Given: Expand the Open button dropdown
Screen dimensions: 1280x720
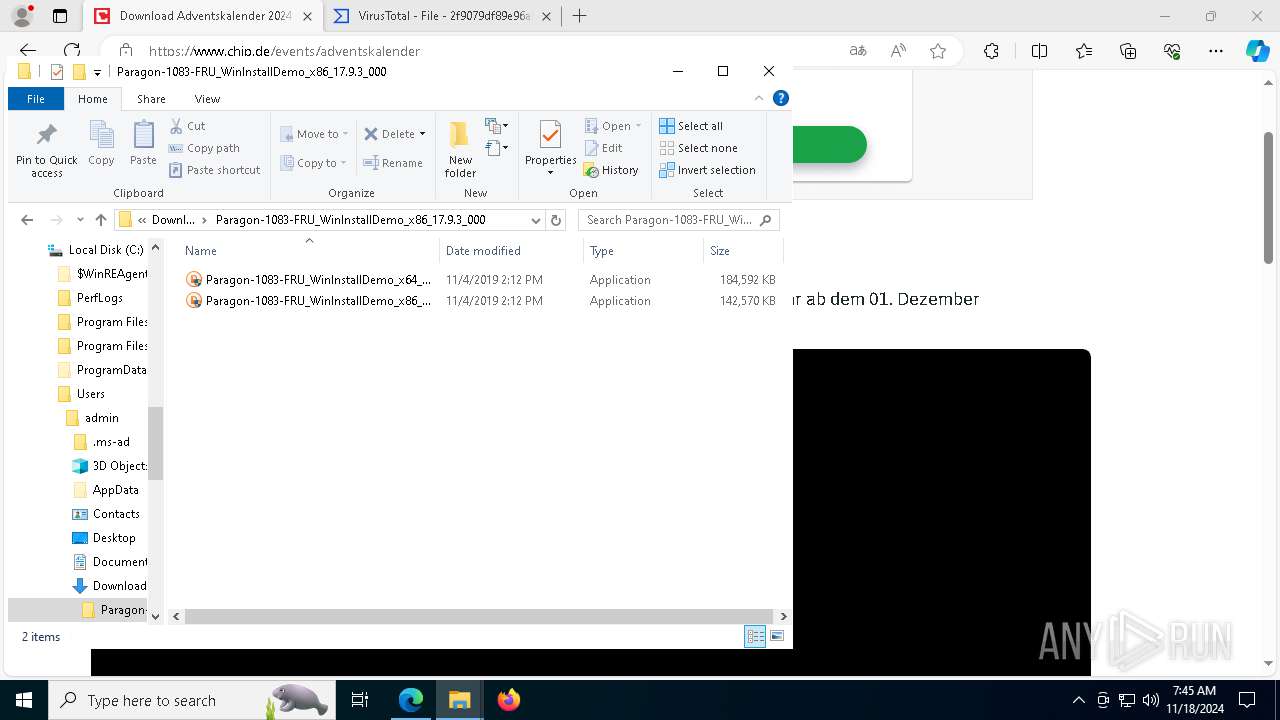Looking at the screenshot, I should [638, 126].
